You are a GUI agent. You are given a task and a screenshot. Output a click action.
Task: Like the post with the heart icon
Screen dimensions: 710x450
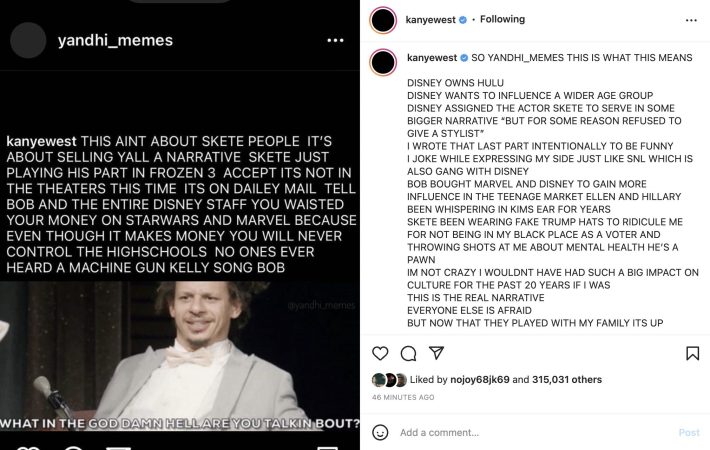pyautogui.click(x=380, y=353)
